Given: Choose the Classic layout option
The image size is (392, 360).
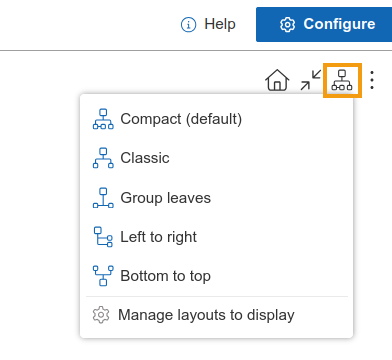Looking at the screenshot, I should tap(217, 158).
